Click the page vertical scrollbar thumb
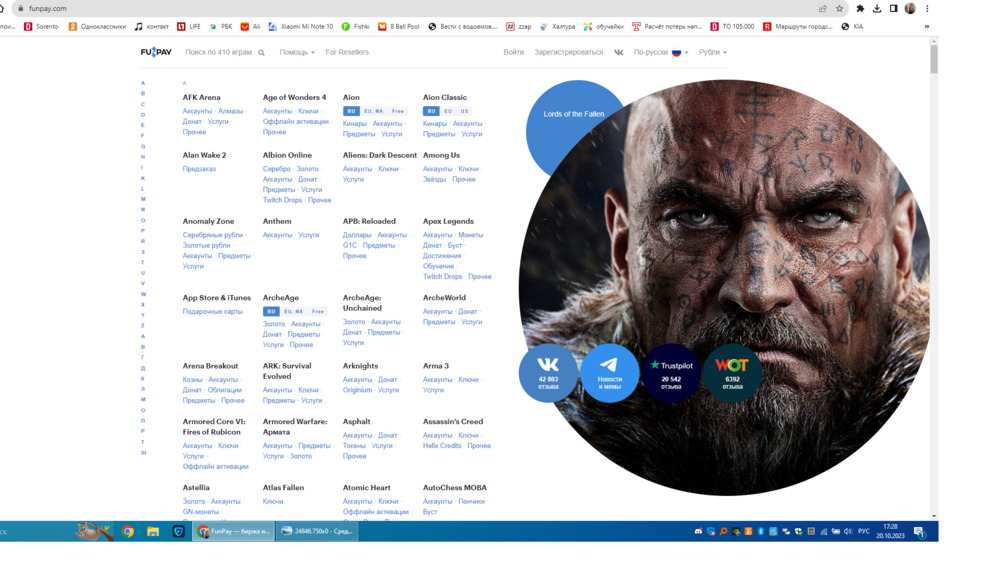 (x=934, y=59)
